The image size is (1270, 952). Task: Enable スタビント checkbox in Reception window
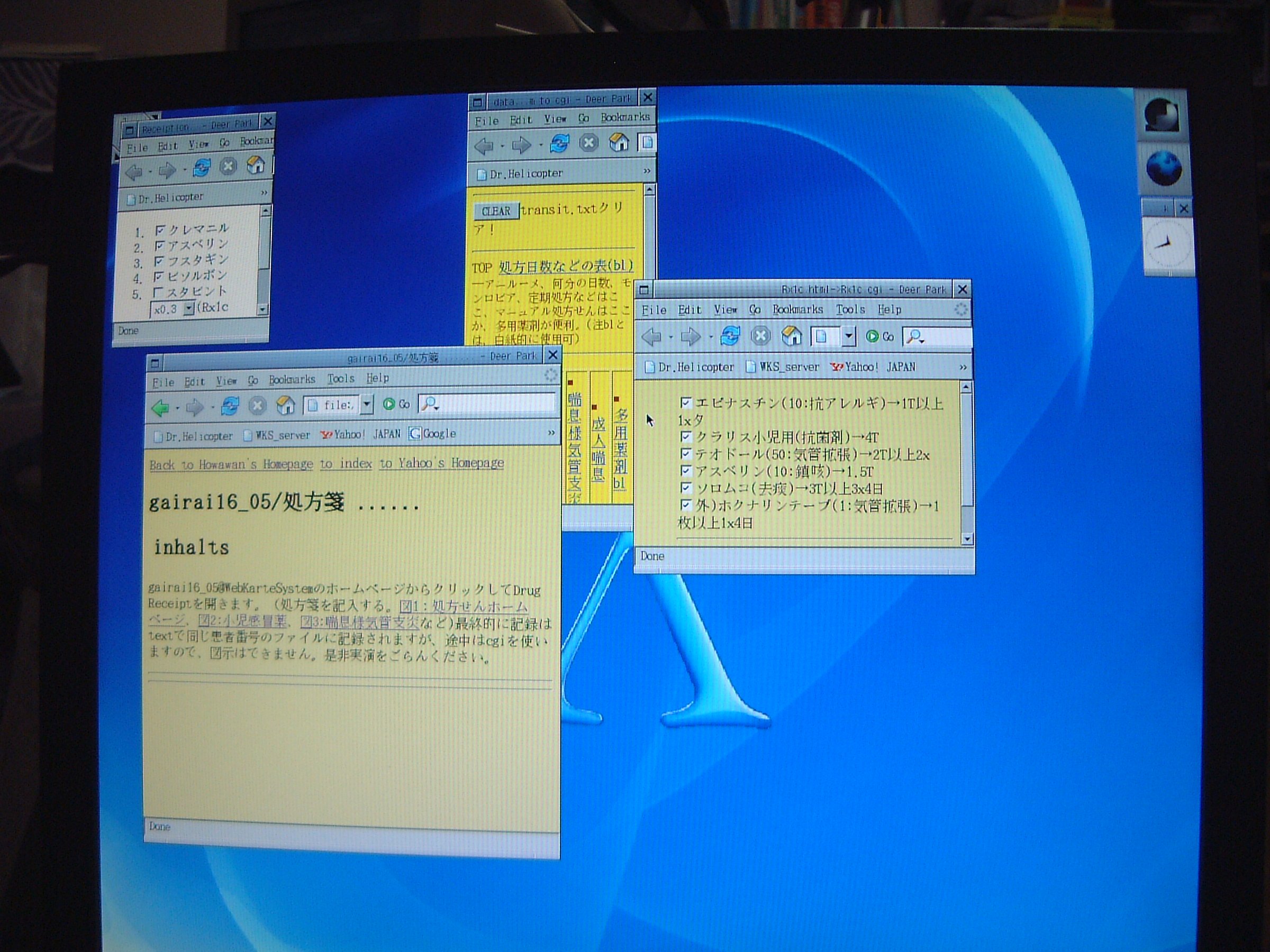(158, 292)
